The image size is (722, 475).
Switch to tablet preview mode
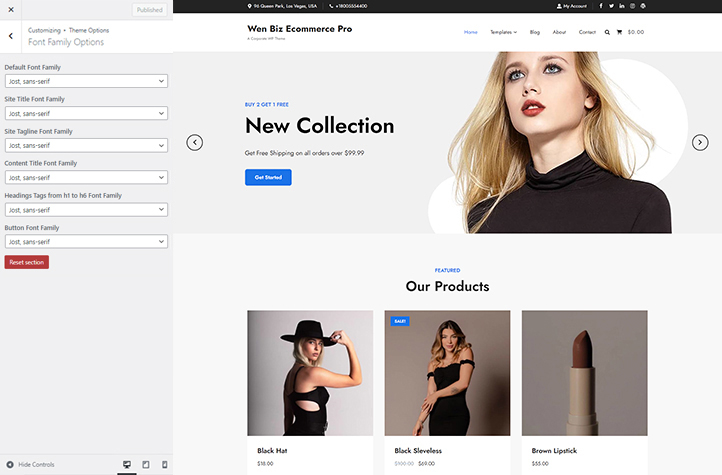146,464
